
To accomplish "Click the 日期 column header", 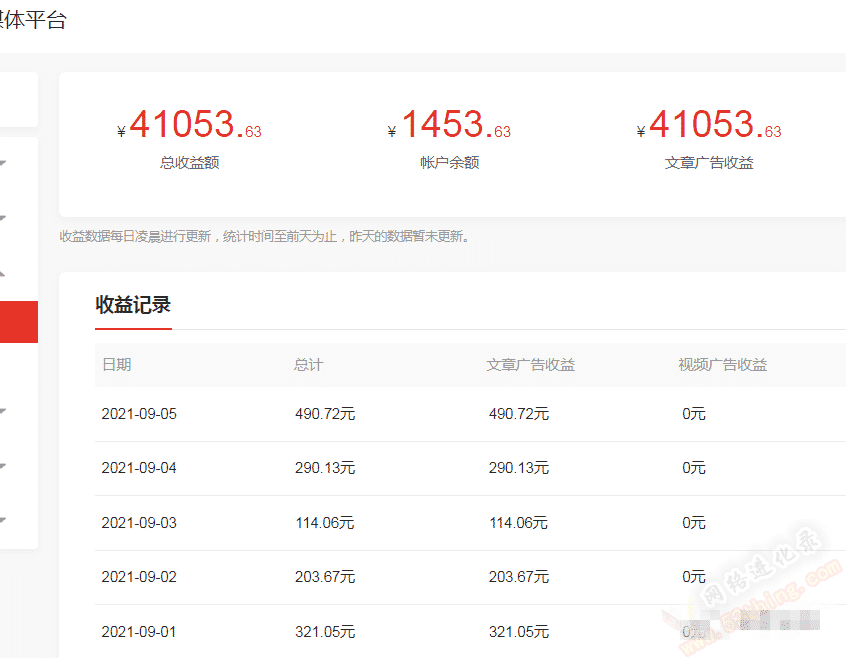I will (117, 365).
